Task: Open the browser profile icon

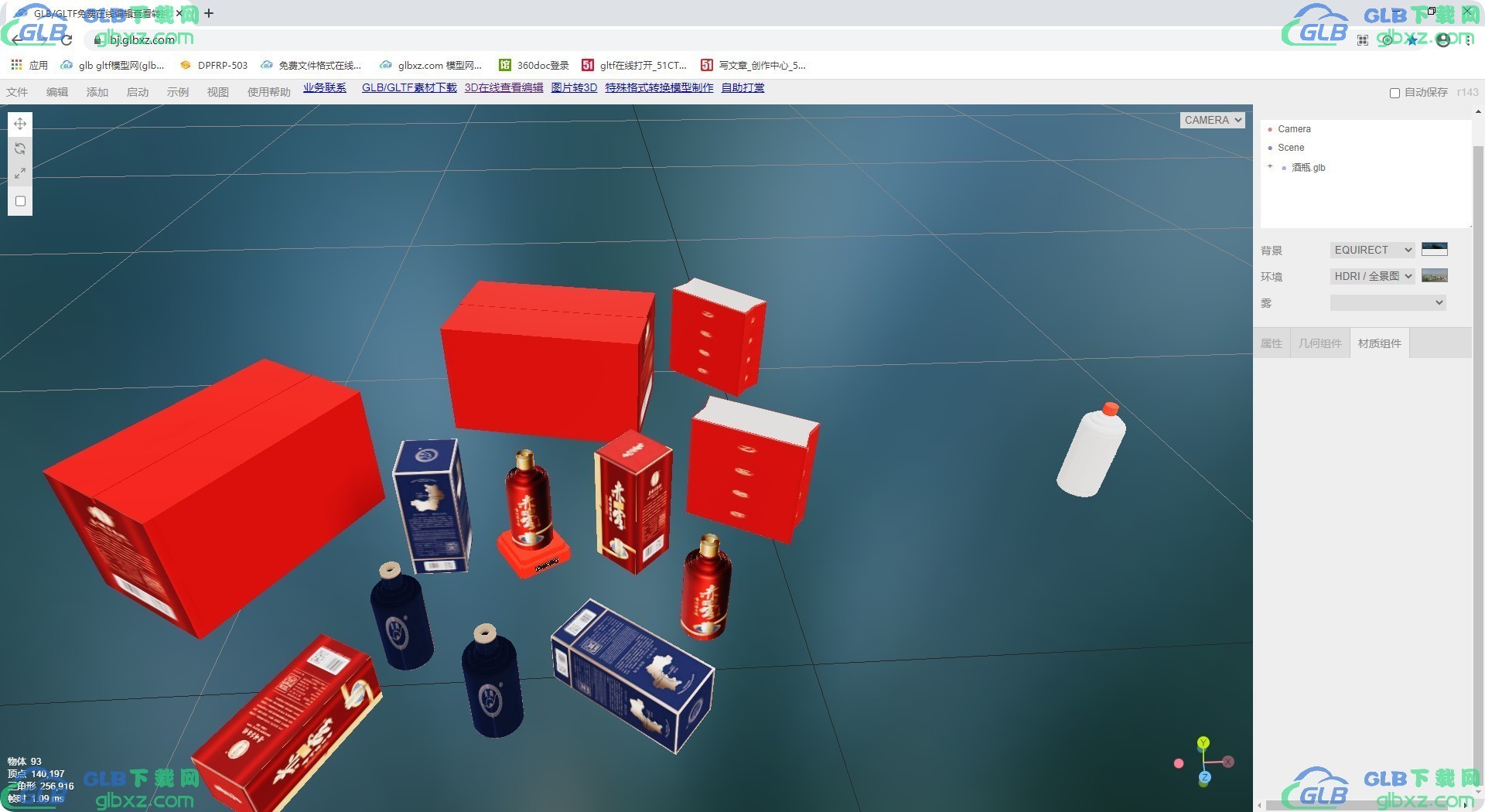Action: point(1443,39)
